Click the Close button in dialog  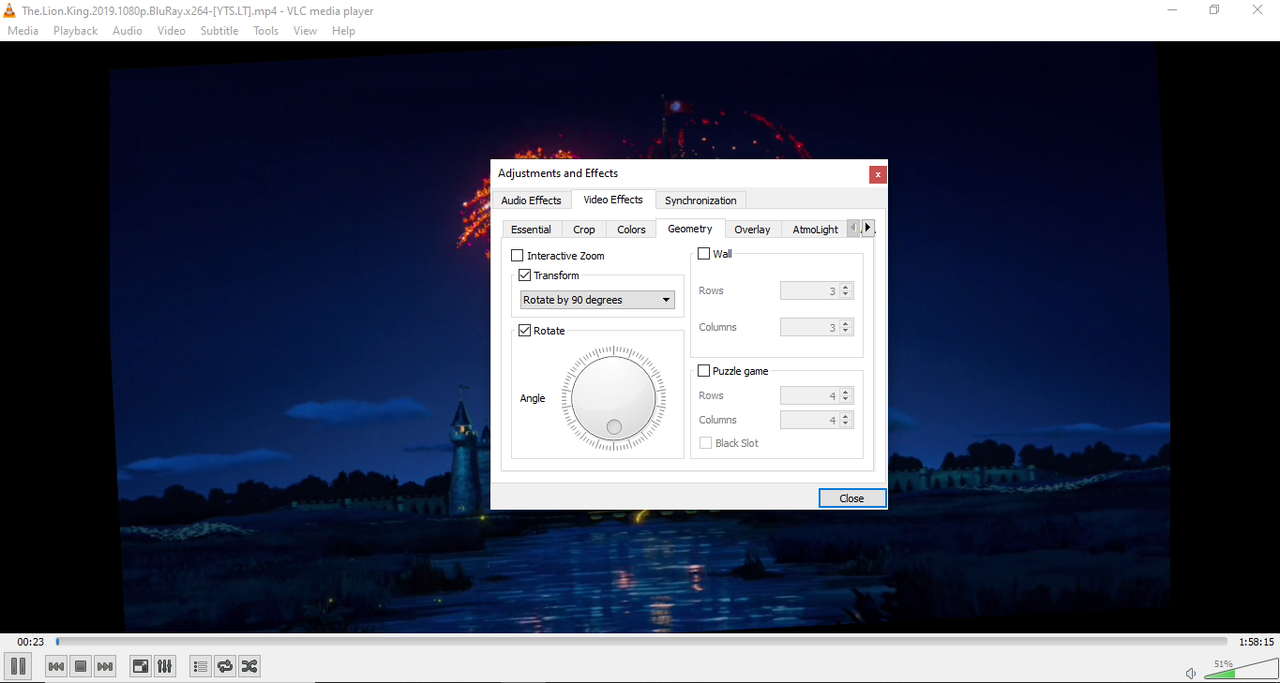(x=852, y=498)
